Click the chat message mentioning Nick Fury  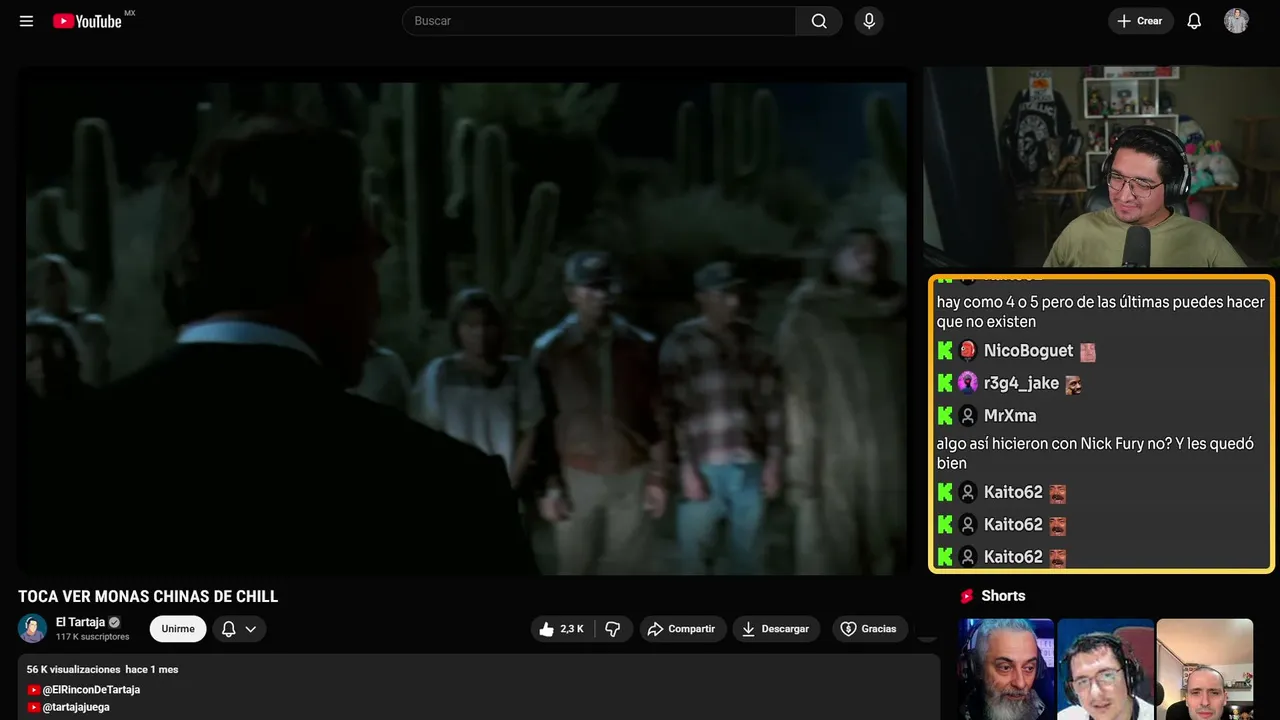click(x=1095, y=453)
